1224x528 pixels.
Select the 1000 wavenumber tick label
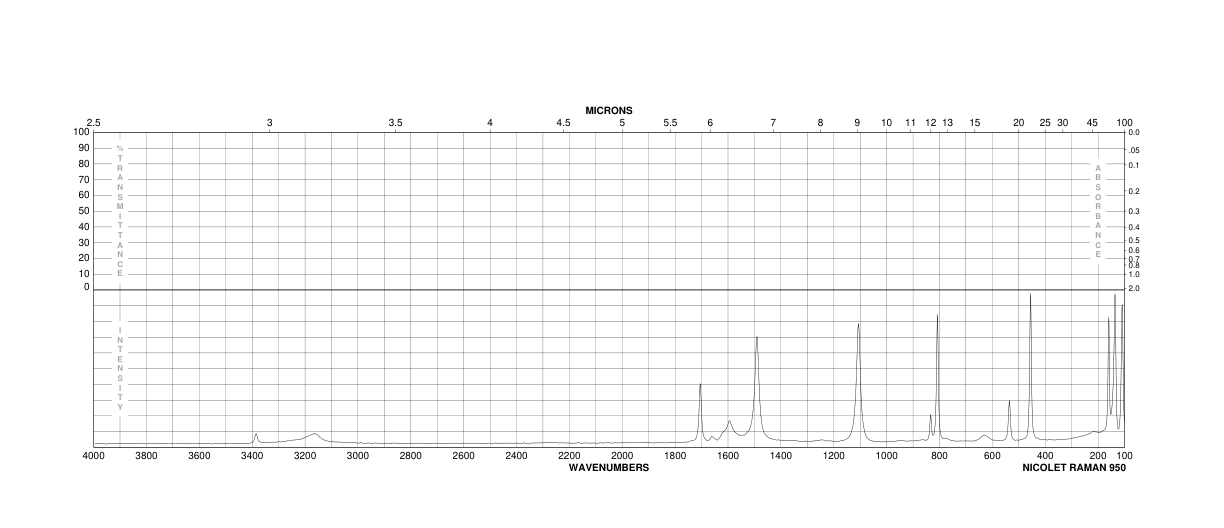tap(886, 456)
